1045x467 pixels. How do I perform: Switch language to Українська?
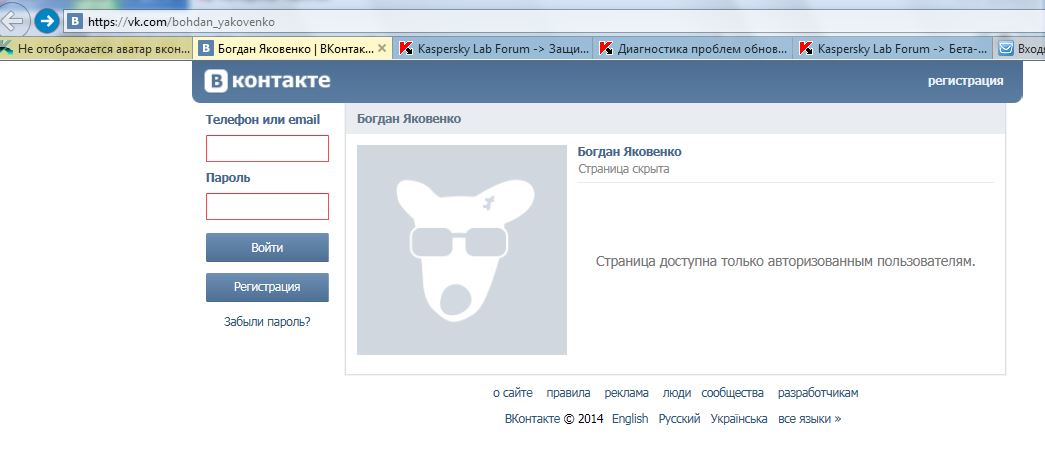738,419
